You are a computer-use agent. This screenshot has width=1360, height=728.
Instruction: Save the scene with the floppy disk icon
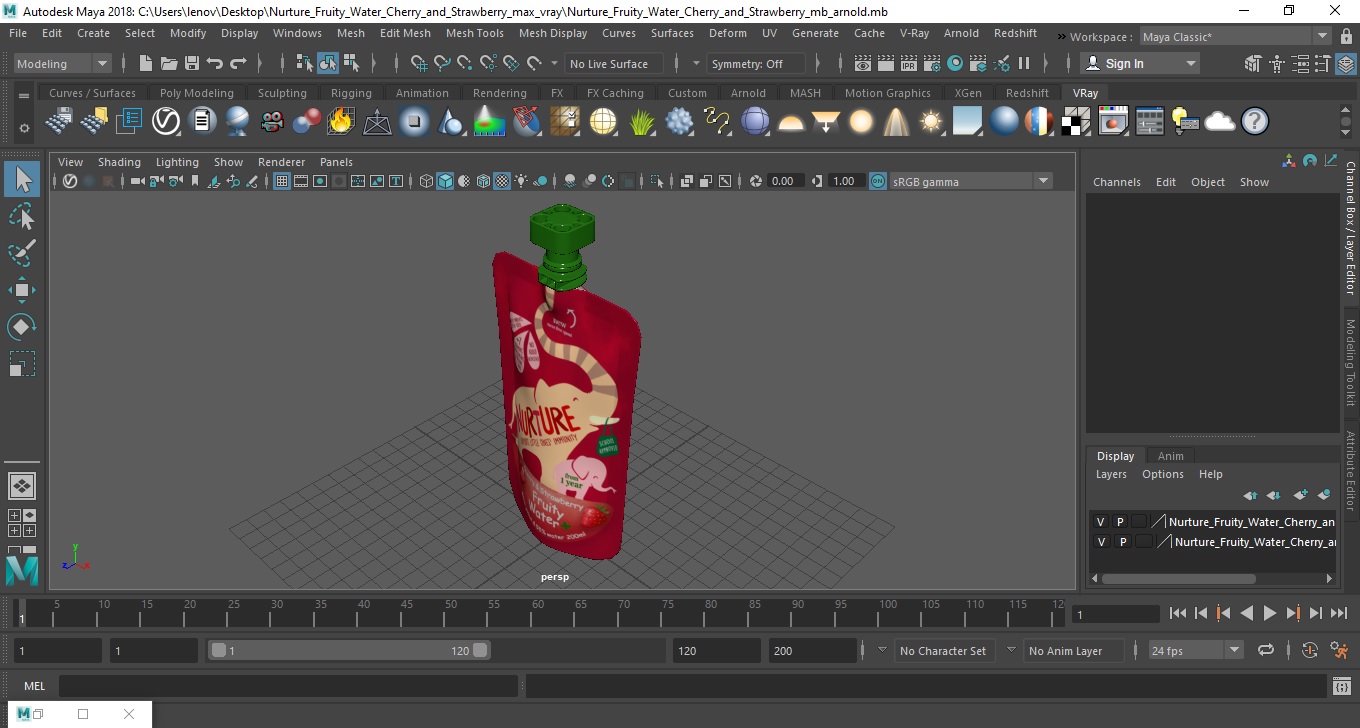tap(192, 63)
